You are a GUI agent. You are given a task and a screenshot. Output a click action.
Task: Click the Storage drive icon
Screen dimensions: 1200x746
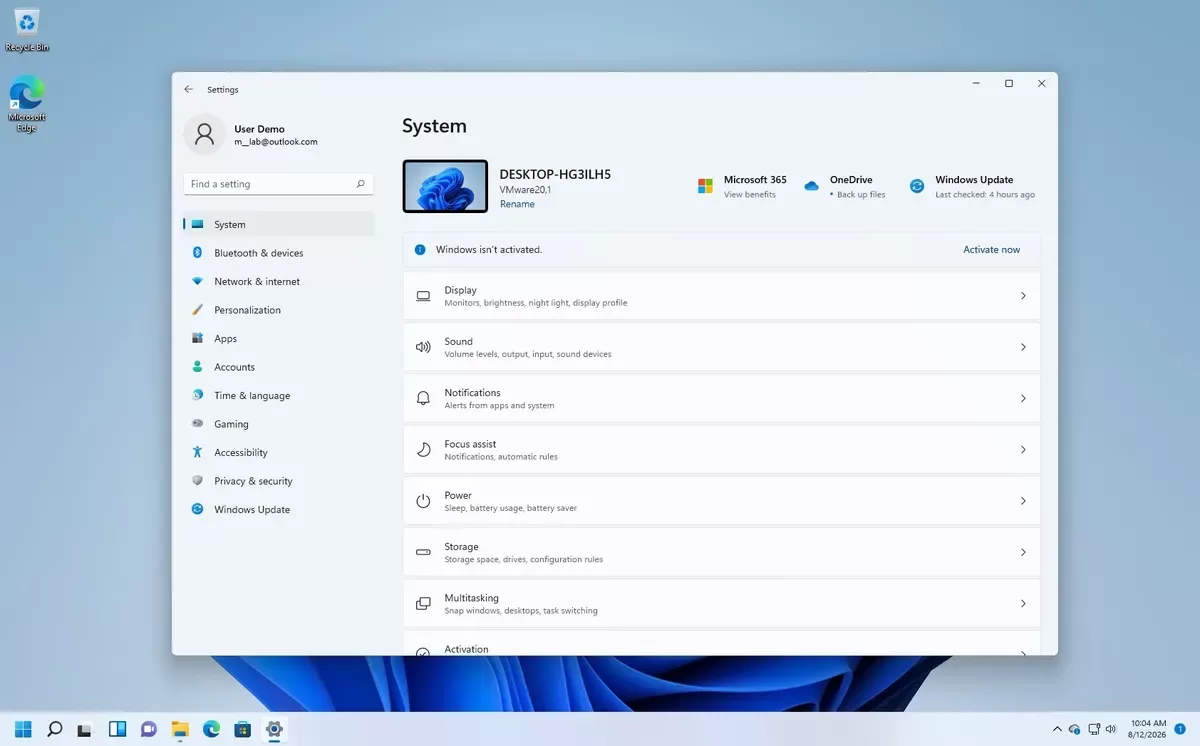(x=423, y=552)
